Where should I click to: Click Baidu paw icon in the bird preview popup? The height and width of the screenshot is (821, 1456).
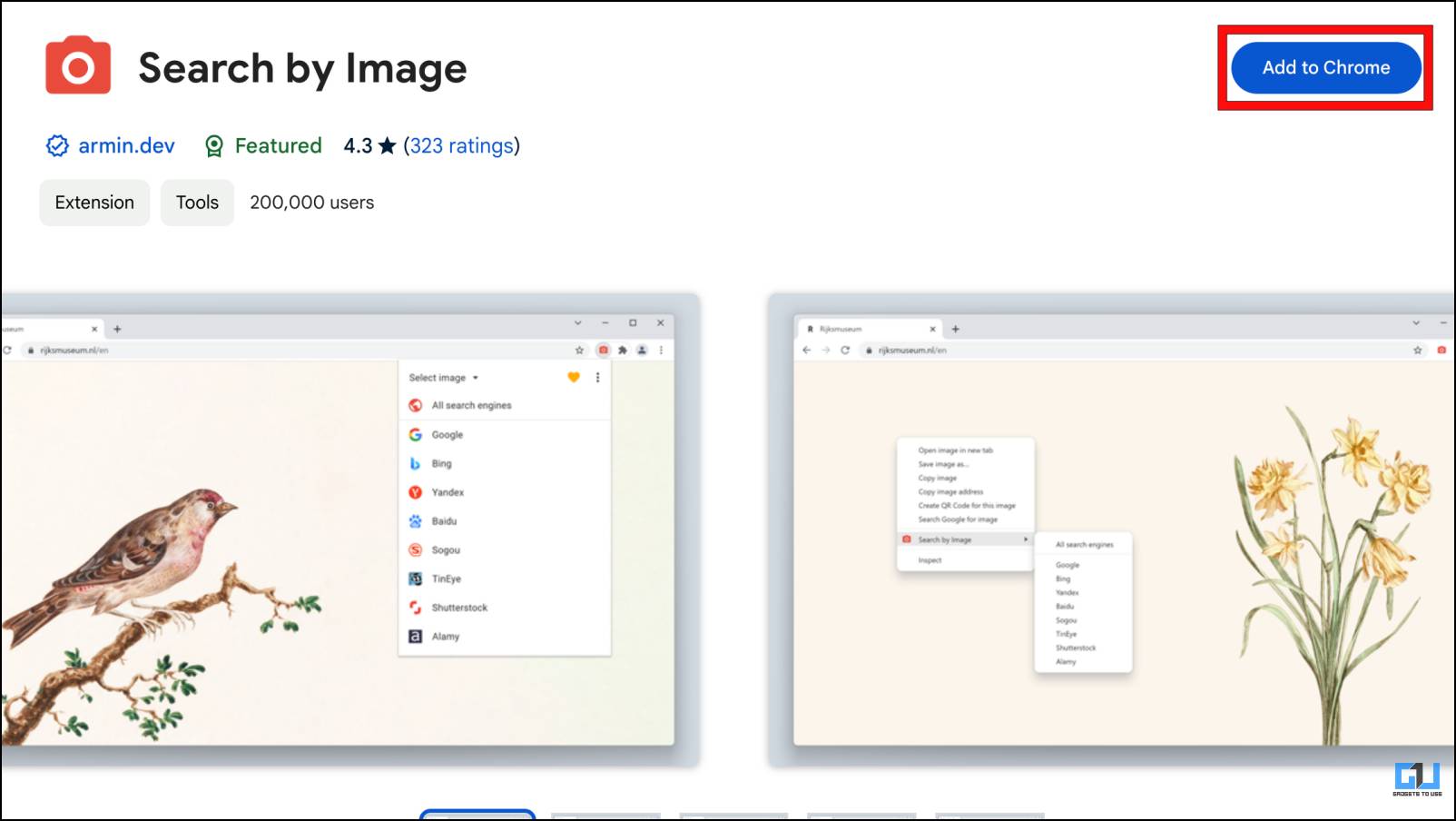pyautogui.click(x=415, y=521)
